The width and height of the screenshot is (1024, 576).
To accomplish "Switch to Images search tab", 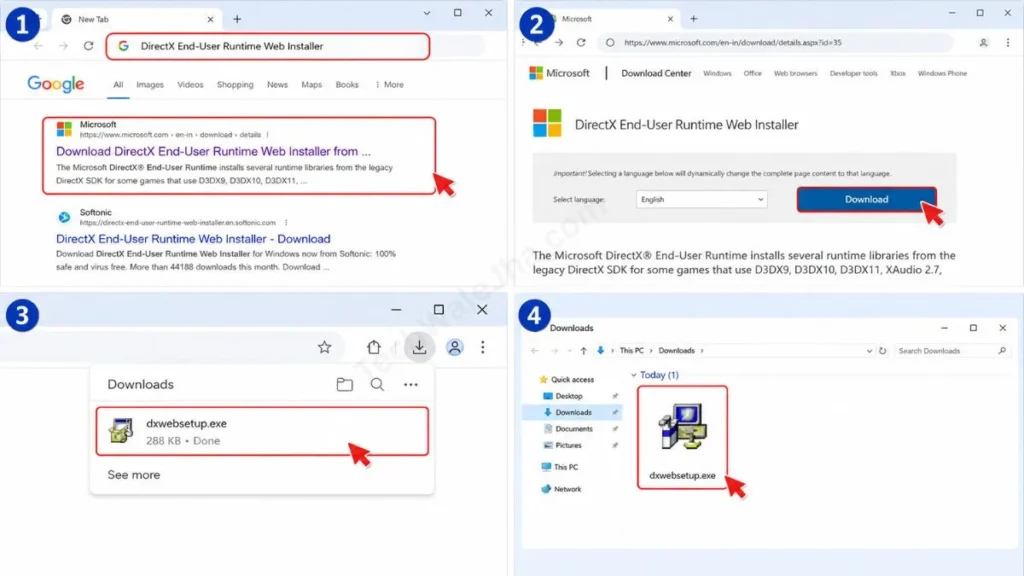I will 150,85.
